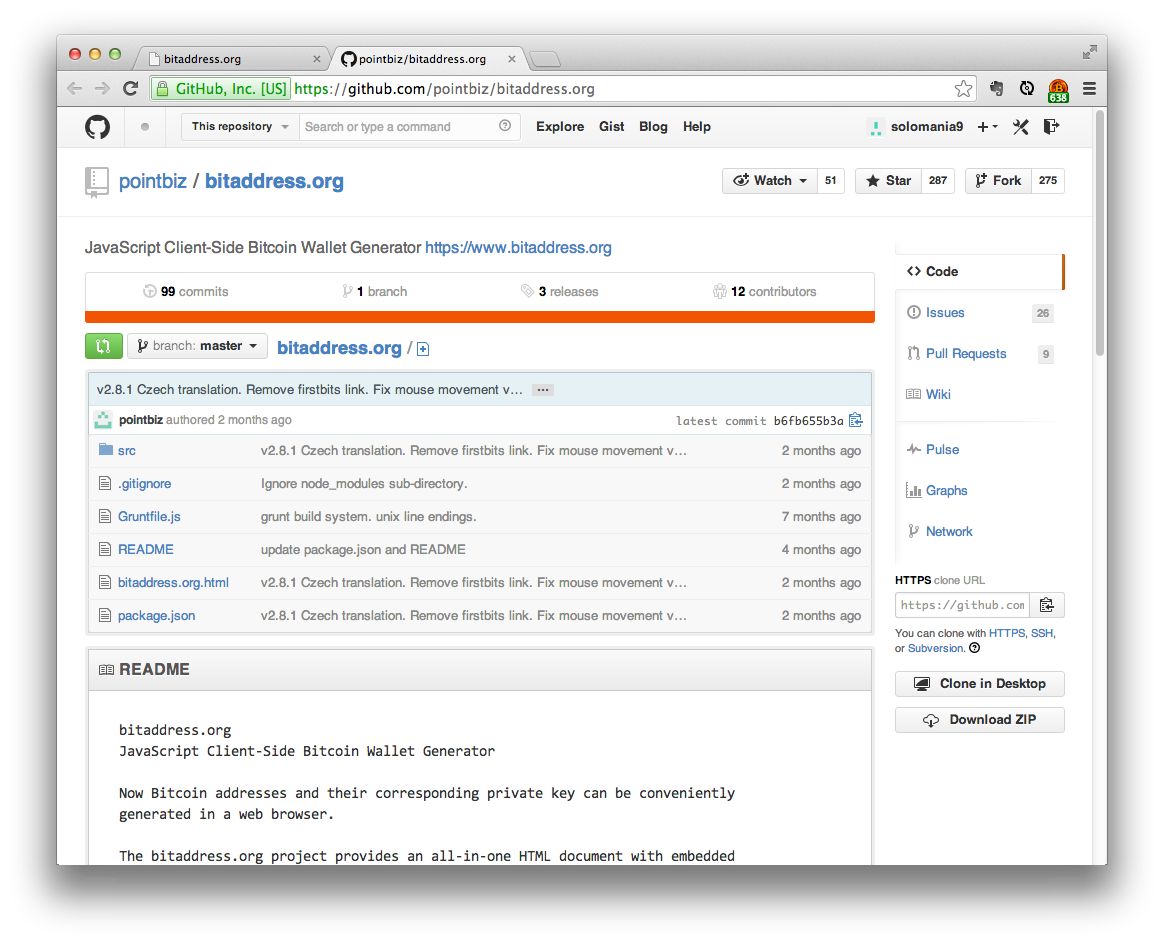Screen dimensions: 1164x944
Task: Copy the HTTPS clone URL to clipboard
Action: point(1047,605)
